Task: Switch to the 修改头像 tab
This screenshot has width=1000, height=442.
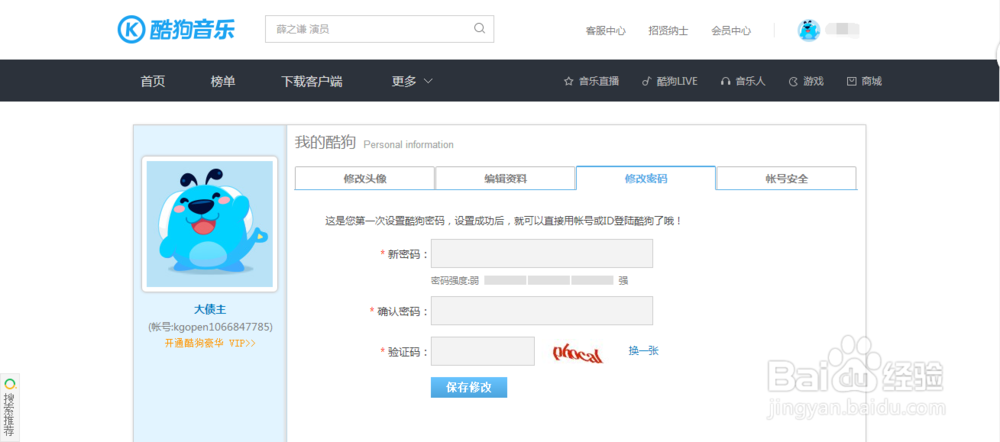Action: pos(365,179)
